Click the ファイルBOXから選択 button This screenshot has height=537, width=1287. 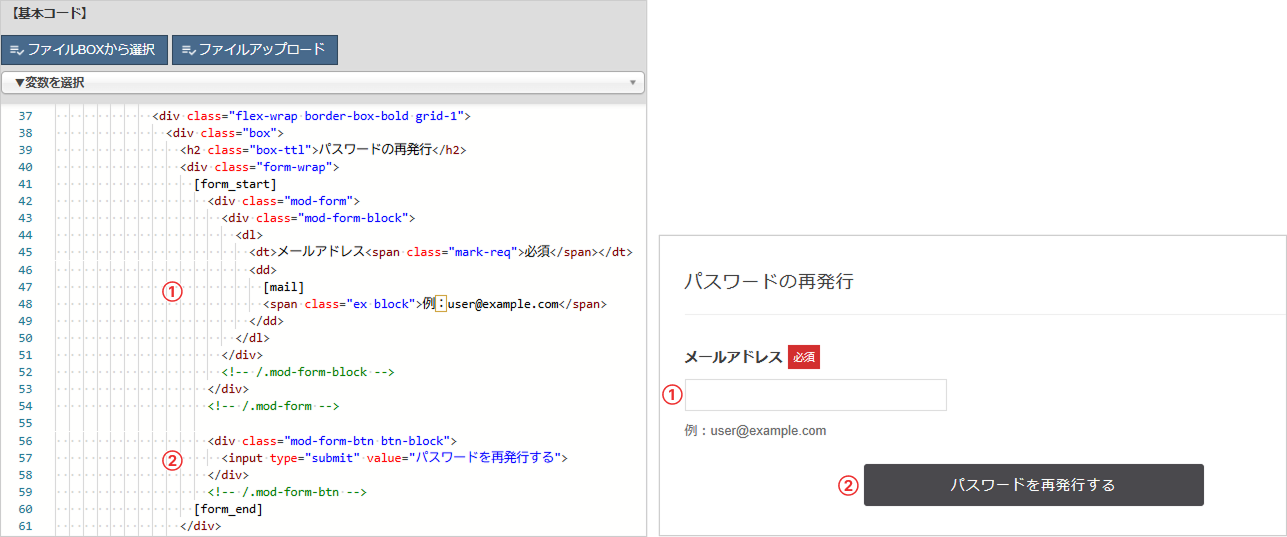coord(84,49)
